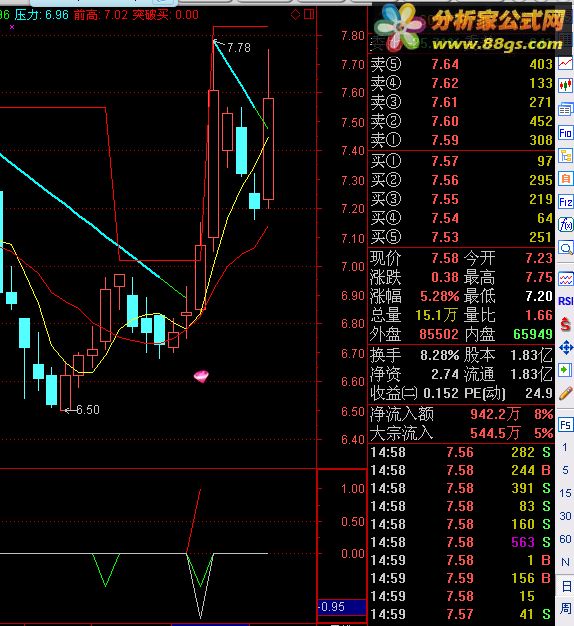
Task: Click the 买② price 7.56
Action: coord(445,180)
